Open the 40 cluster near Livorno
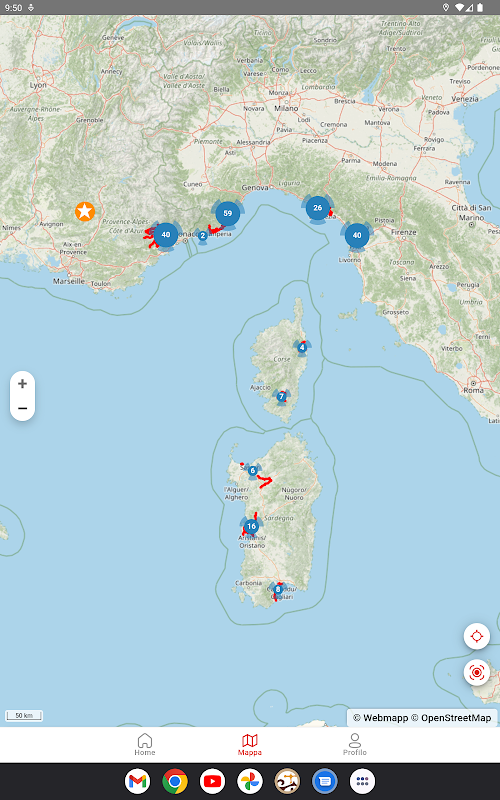Viewport: 500px width, 800px height. pos(357,235)
